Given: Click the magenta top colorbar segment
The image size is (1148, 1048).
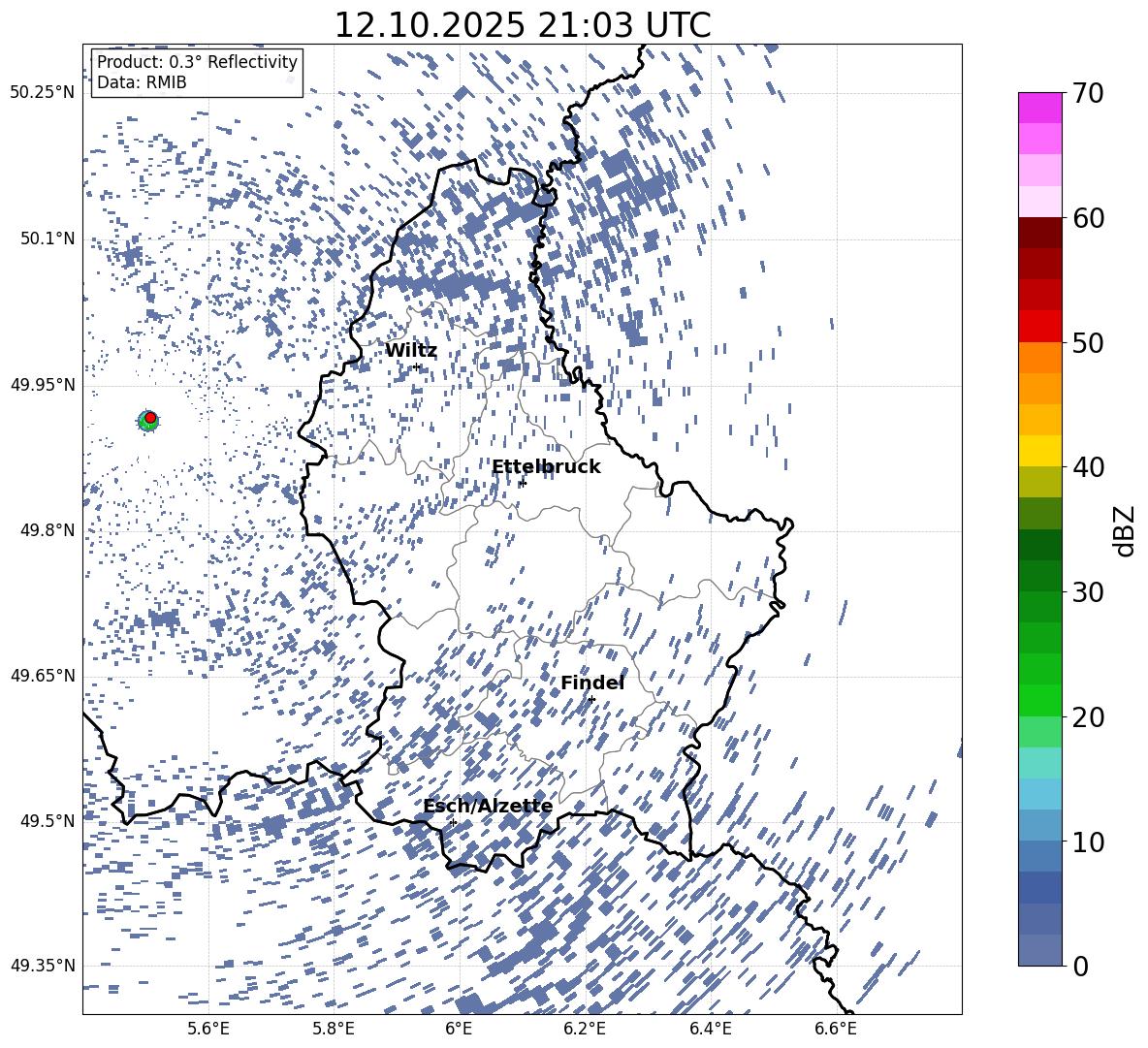Looking at the screenshot, I should pos(1039,108).
